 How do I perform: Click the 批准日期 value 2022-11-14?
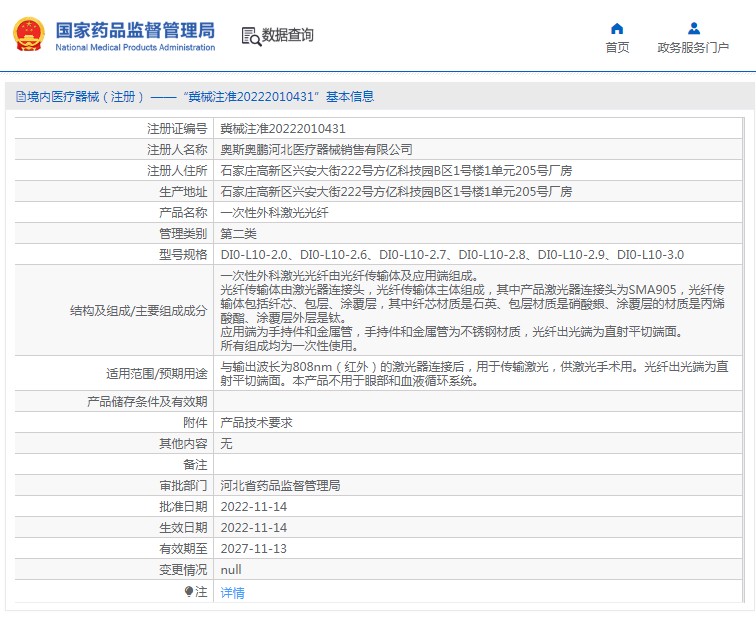[254, 507]
